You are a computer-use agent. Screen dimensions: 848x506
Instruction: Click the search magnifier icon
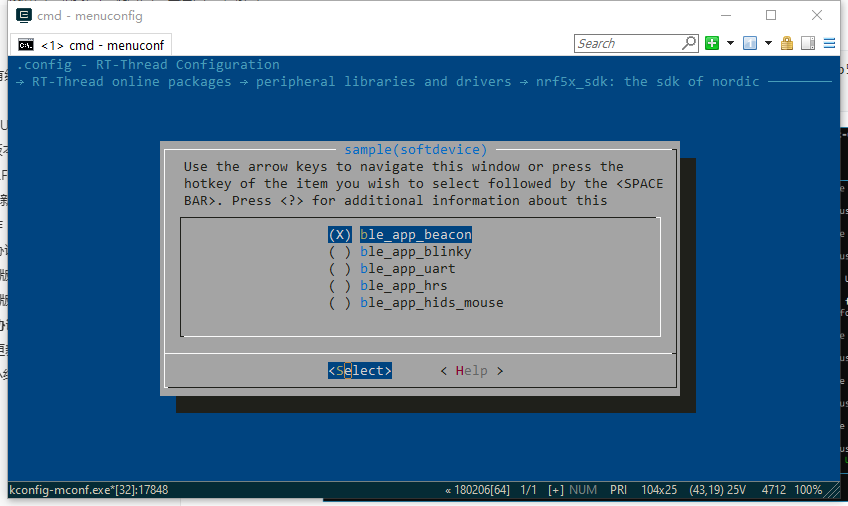pyautogui.click(x=689, y=43)
